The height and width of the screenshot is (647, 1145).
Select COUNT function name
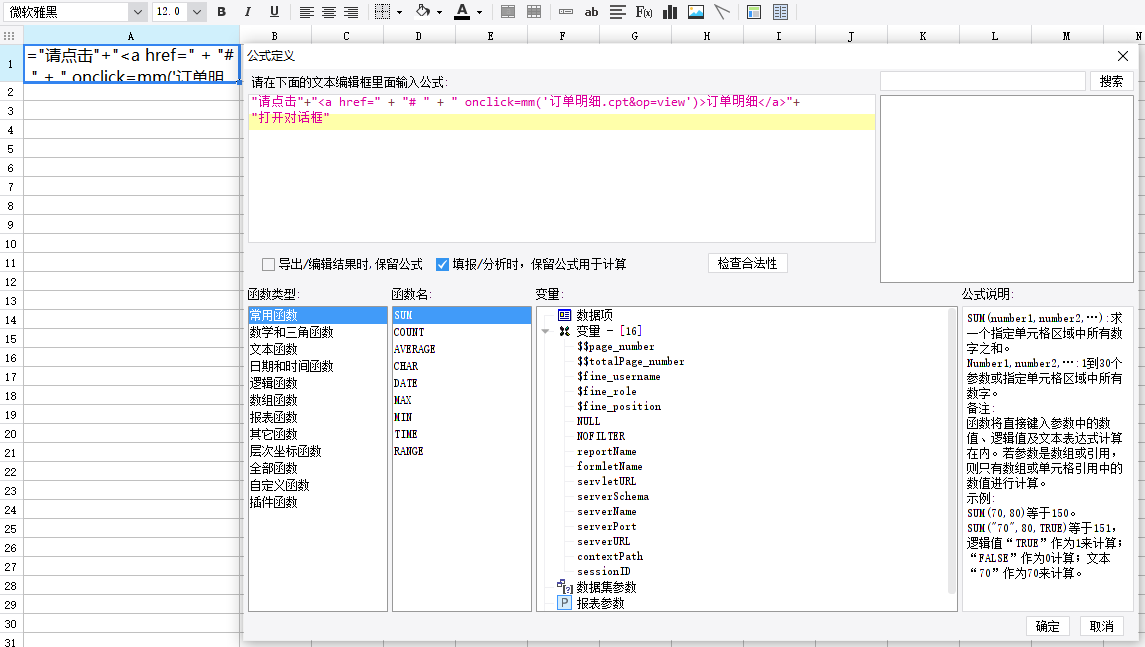tap(462, 332)
